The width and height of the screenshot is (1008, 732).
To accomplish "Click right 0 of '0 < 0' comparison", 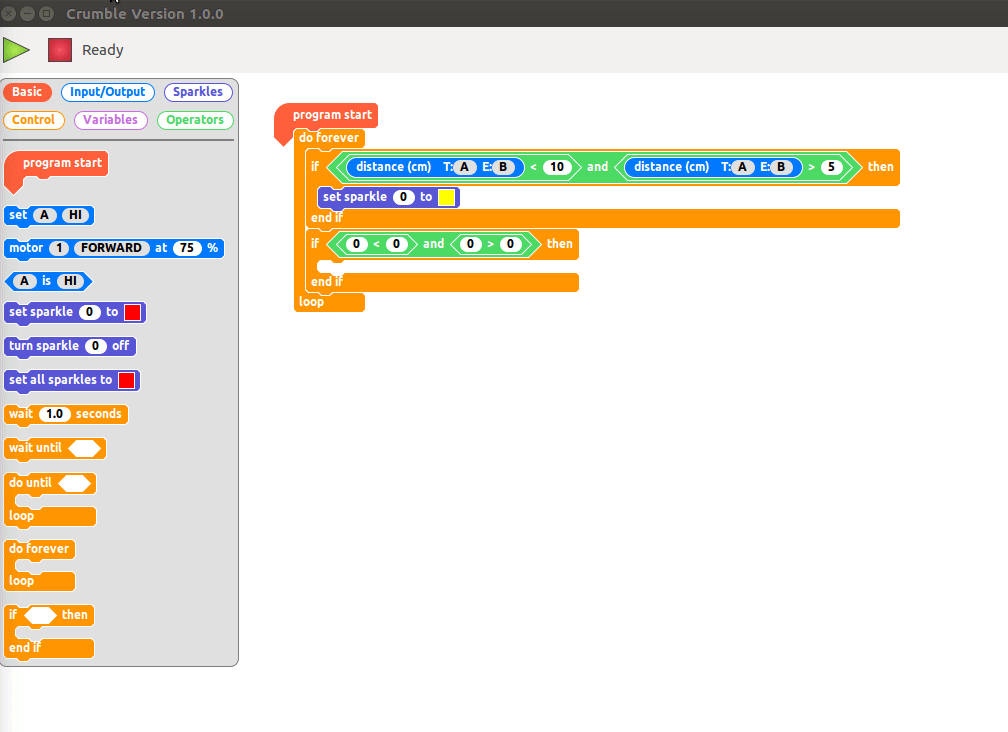I will [397, 244].
